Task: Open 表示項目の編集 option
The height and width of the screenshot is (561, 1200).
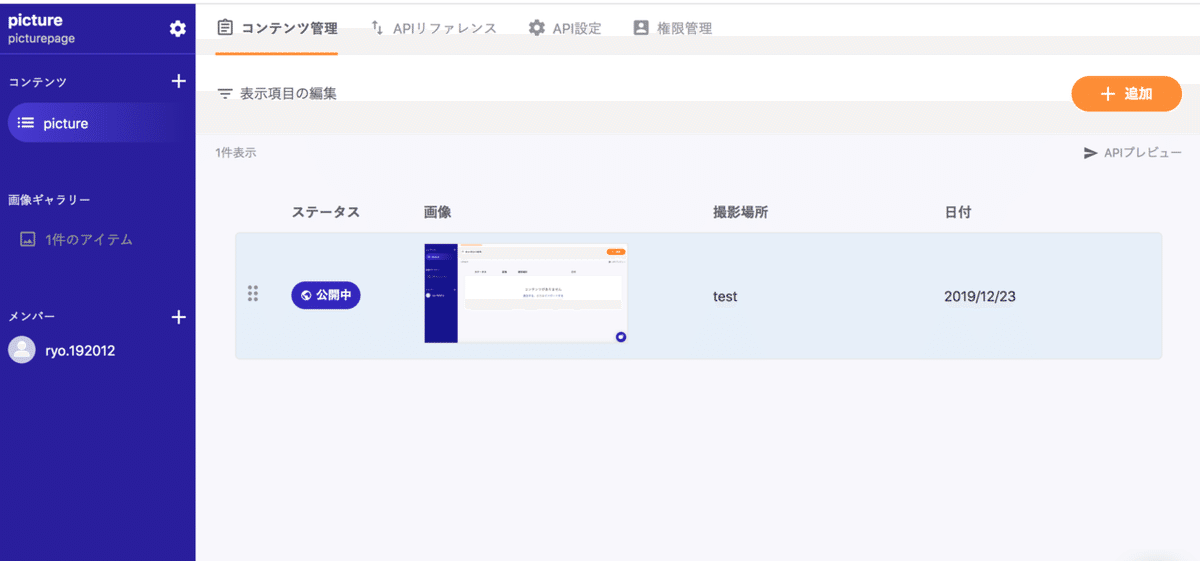Action: point(277,94)
